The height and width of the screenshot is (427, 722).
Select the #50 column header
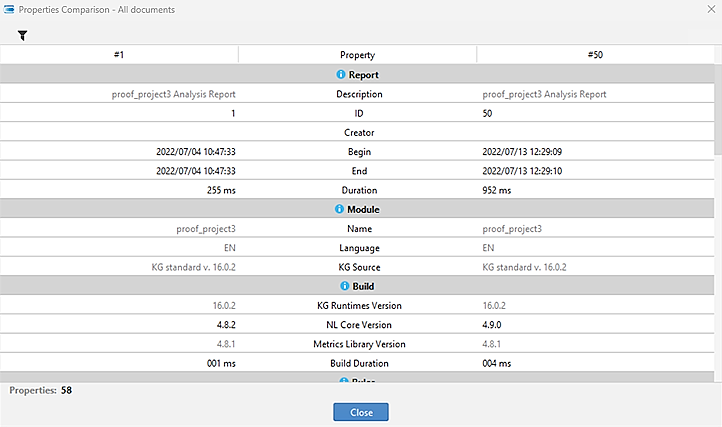pyautogui.click(x=595, y=55)
